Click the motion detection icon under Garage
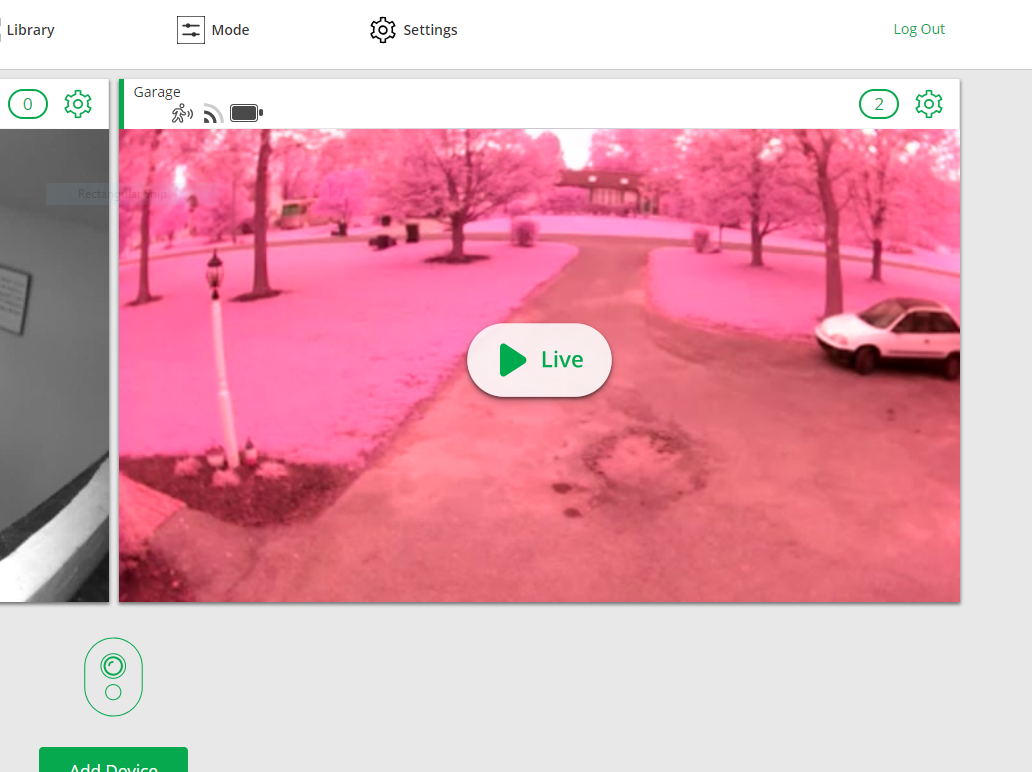1032x772 pixels. coord(183,113)
